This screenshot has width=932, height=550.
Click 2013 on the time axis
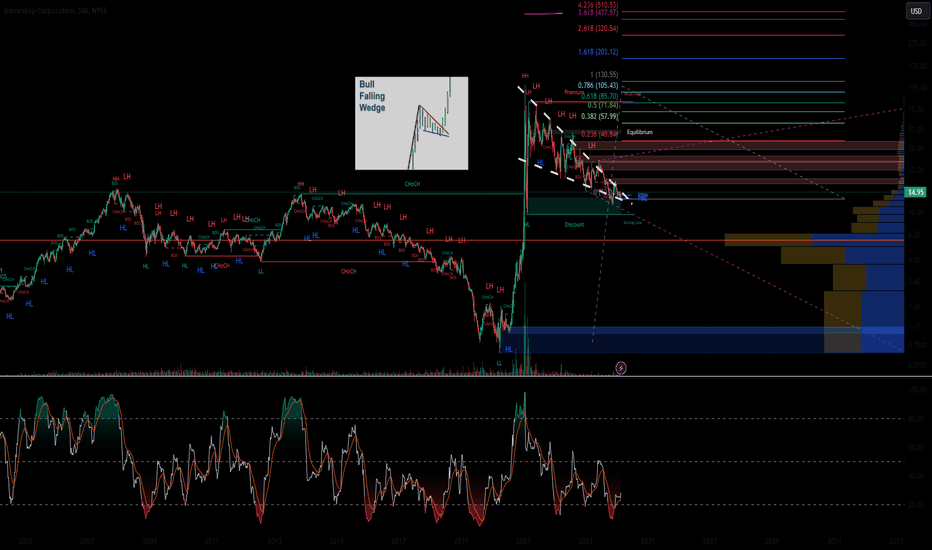pos(274,541)
